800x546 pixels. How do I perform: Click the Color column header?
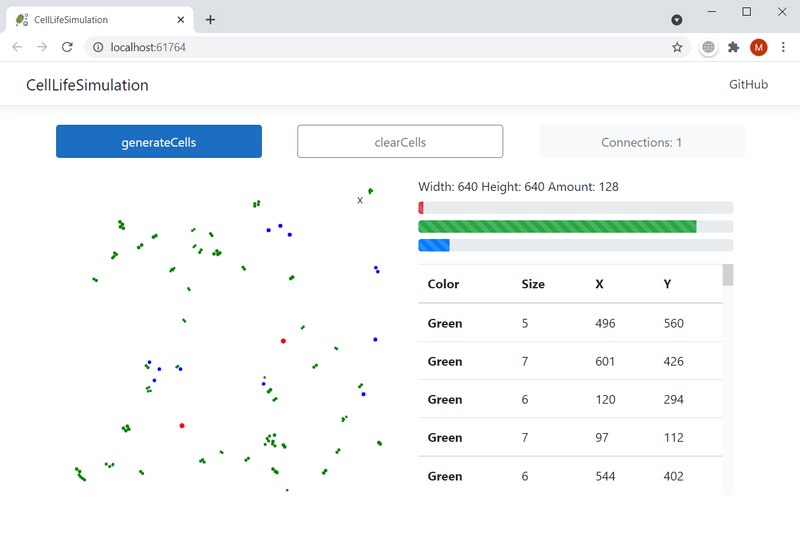(443, 284)
